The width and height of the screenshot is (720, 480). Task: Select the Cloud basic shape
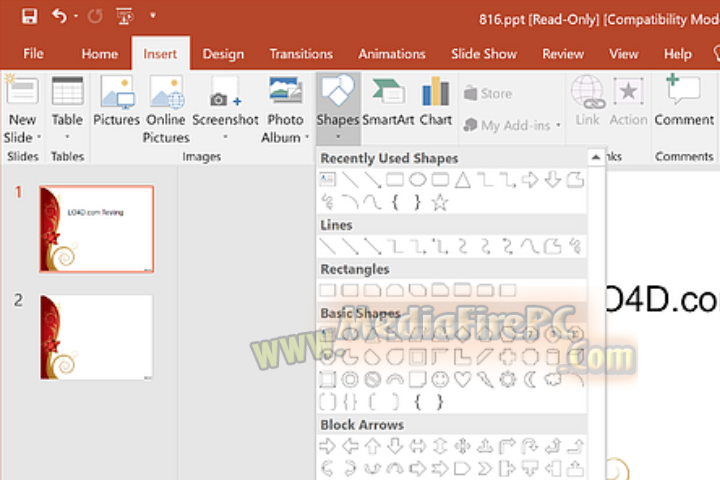pos(553,379)
